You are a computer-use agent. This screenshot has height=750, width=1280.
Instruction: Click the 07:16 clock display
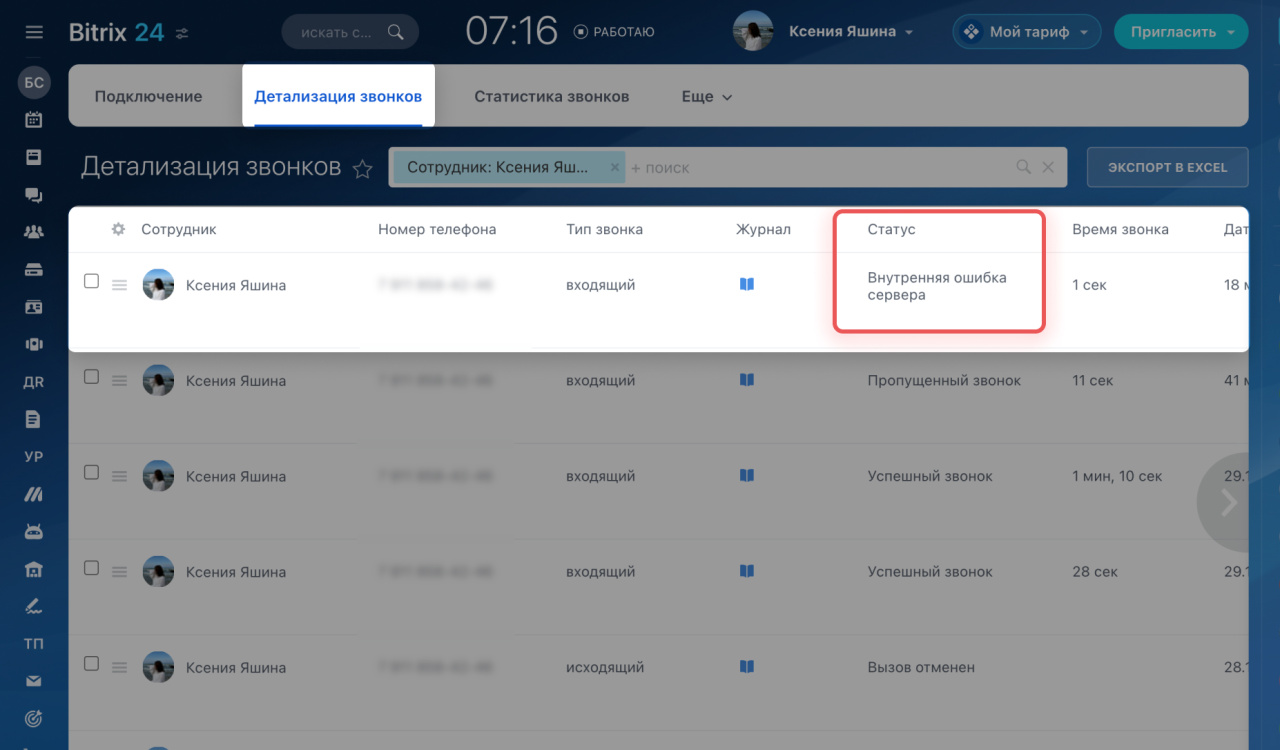click(511, 31)
